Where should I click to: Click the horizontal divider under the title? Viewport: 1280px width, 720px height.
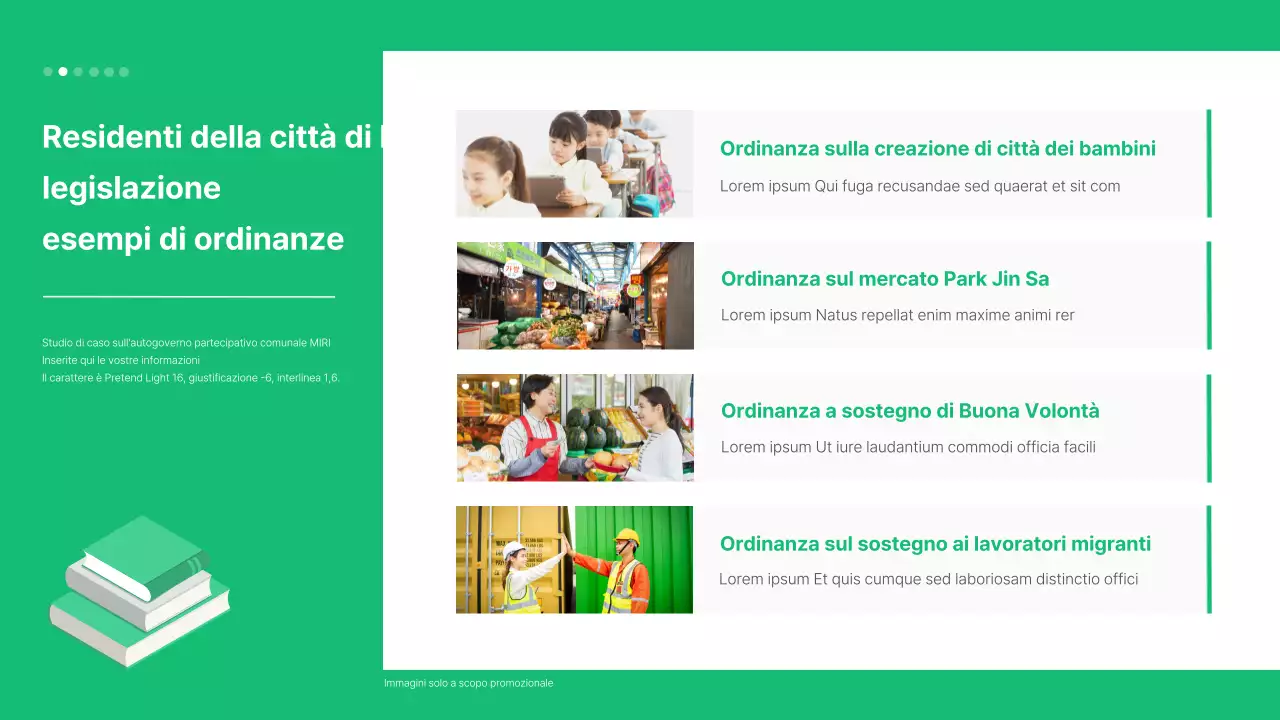click(x=188, y=296)
